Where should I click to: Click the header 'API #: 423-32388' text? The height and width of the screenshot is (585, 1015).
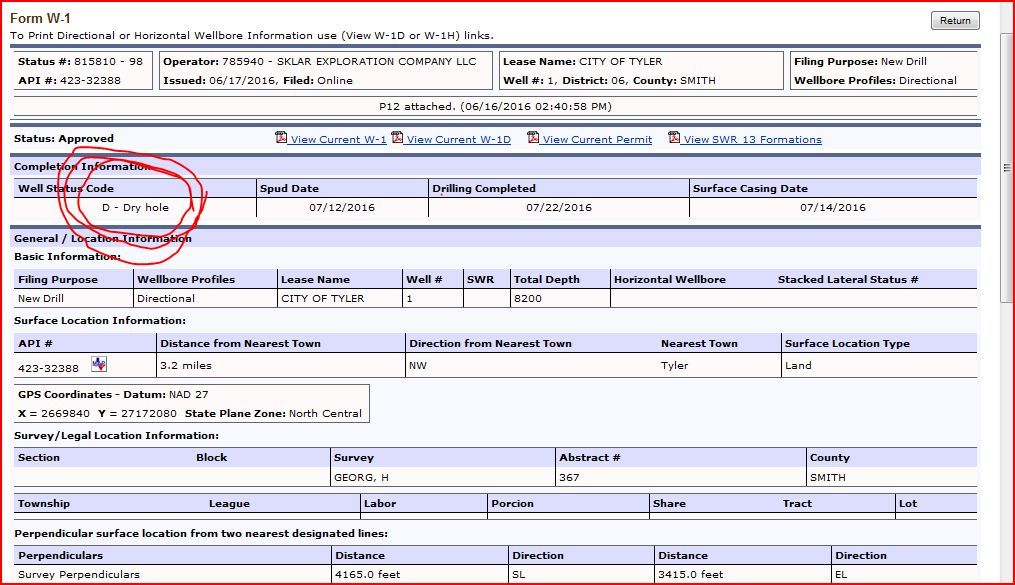tap(69, 80)
